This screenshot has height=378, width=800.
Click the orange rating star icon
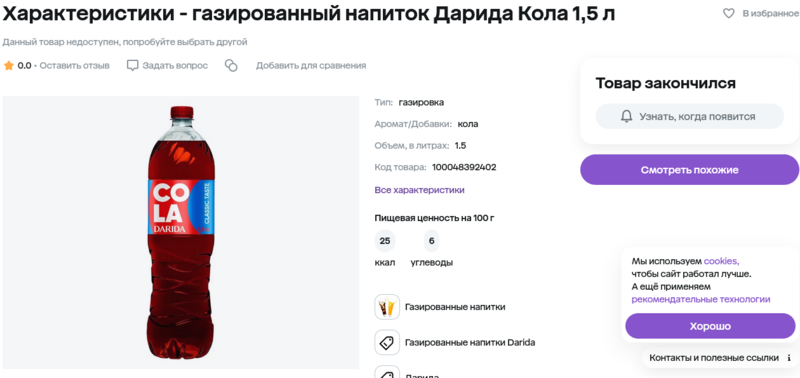9,66
